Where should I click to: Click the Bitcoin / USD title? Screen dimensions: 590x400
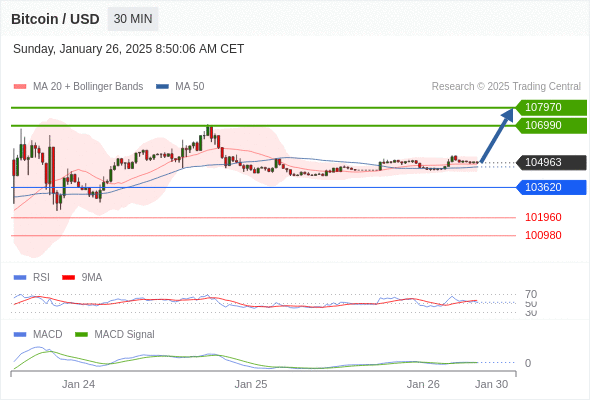[x=55, y=19]
